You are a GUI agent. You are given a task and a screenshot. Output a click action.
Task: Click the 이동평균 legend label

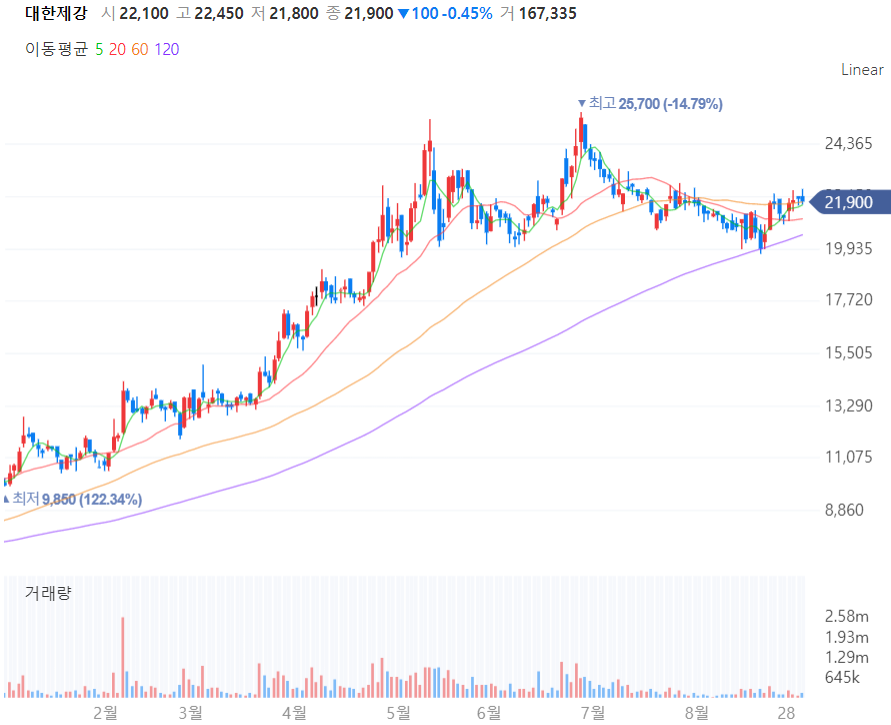(x=56, y=49)
